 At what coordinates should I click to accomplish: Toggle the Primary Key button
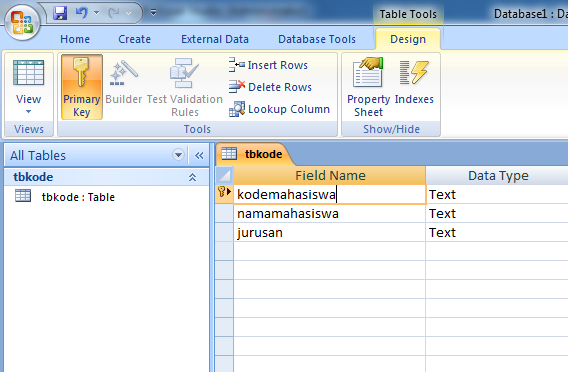82,87
